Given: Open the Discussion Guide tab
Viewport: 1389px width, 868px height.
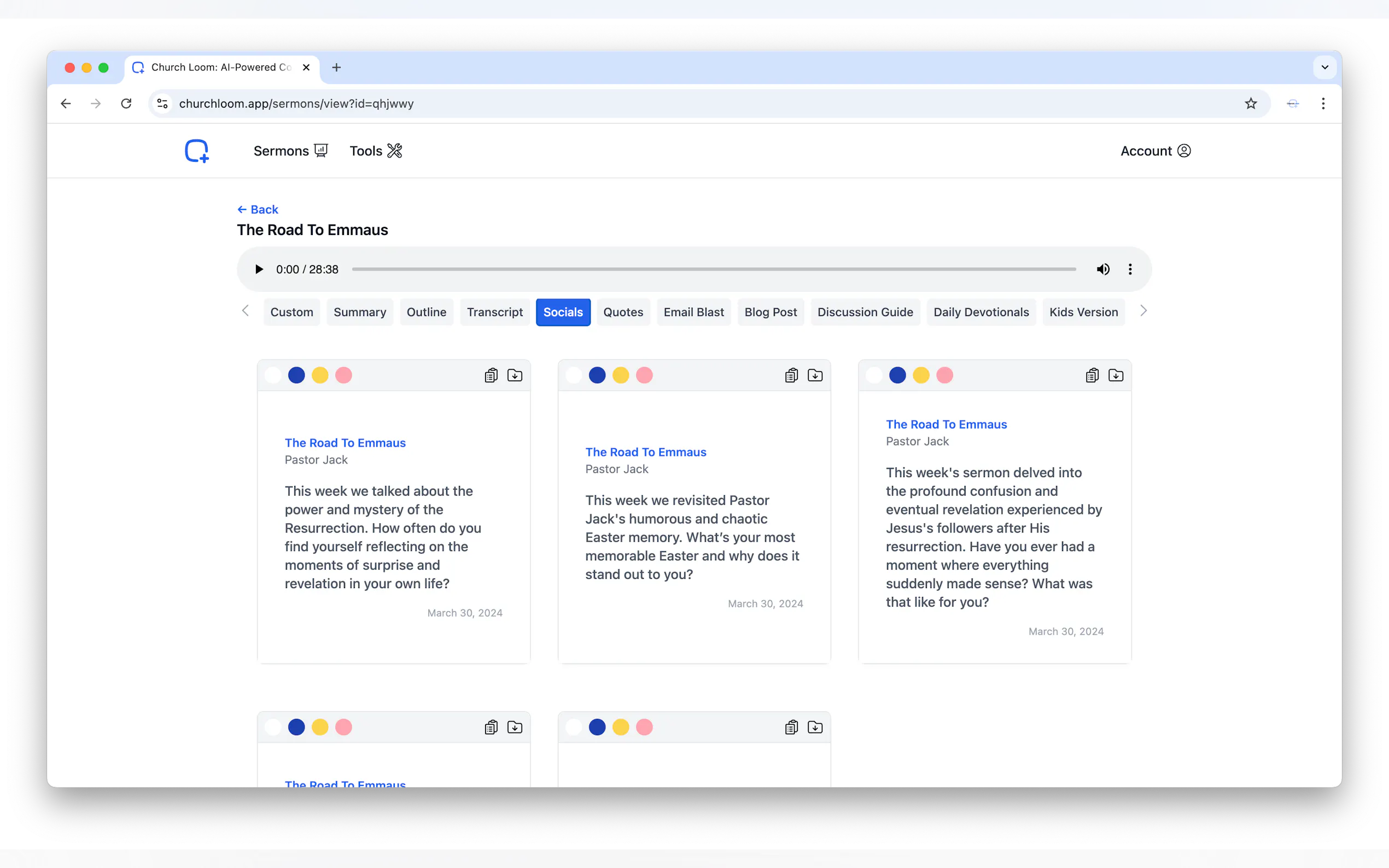Looking at the screenshot, I should pyautogui.click(x=864, y=312).
